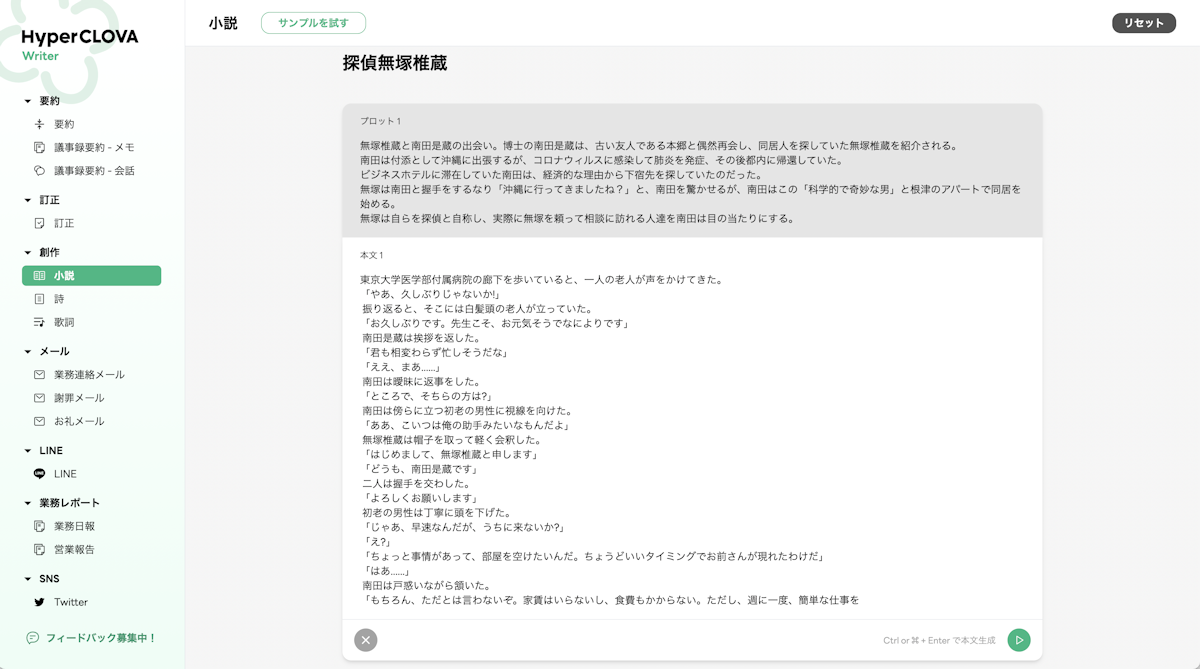Click line 「よろしくお願いします」
The image size is (1200, 669).
[420, 498]
